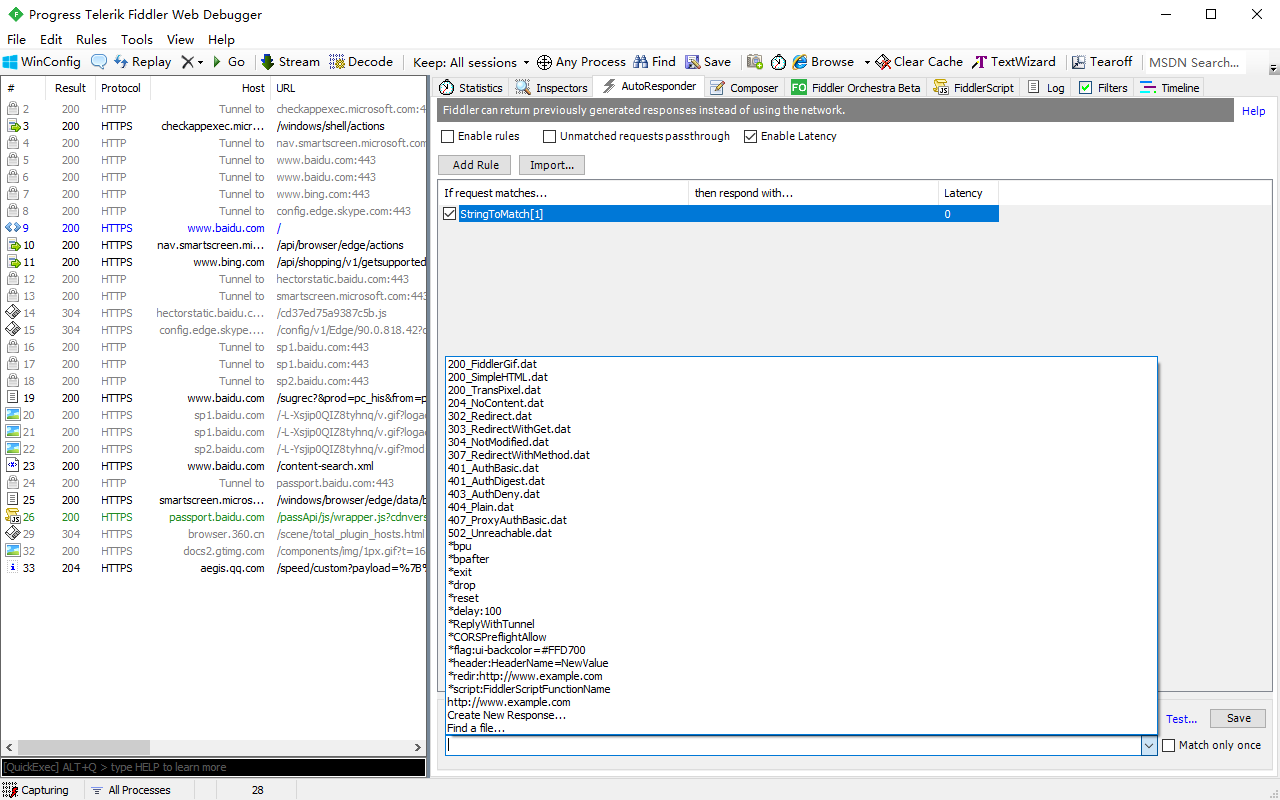Choose 404_Plain.dat from the list
The image size is (1280, 800).
tap(481, 507)
